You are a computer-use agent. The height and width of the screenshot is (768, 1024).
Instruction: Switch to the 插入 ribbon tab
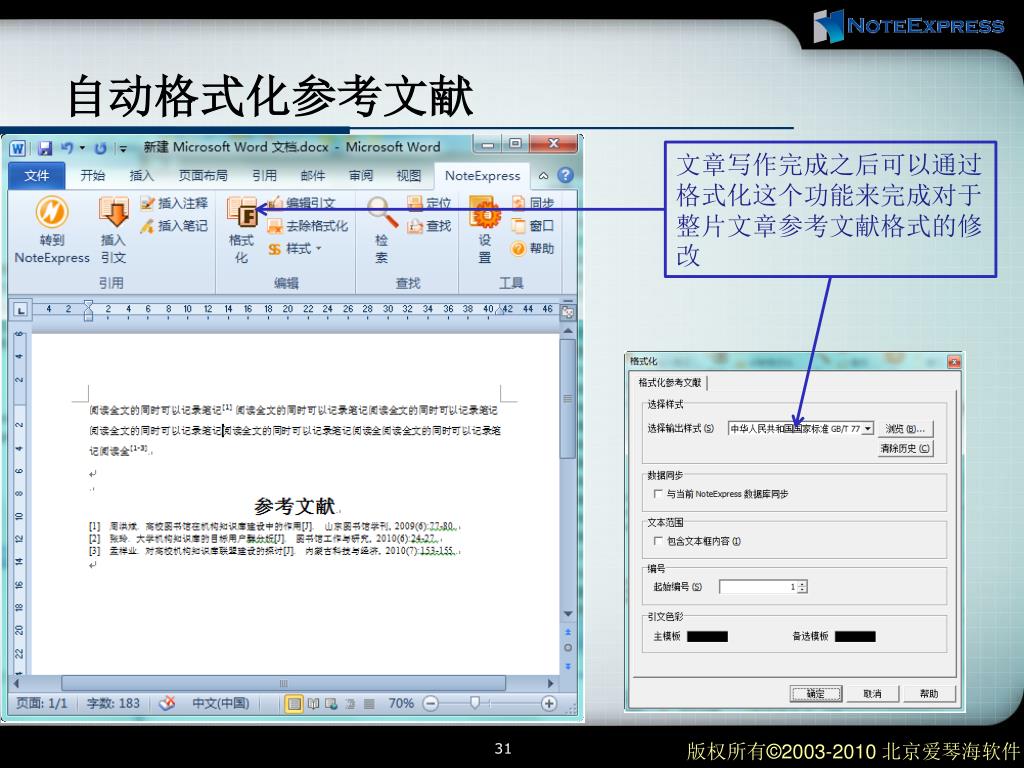coord(142,175)
